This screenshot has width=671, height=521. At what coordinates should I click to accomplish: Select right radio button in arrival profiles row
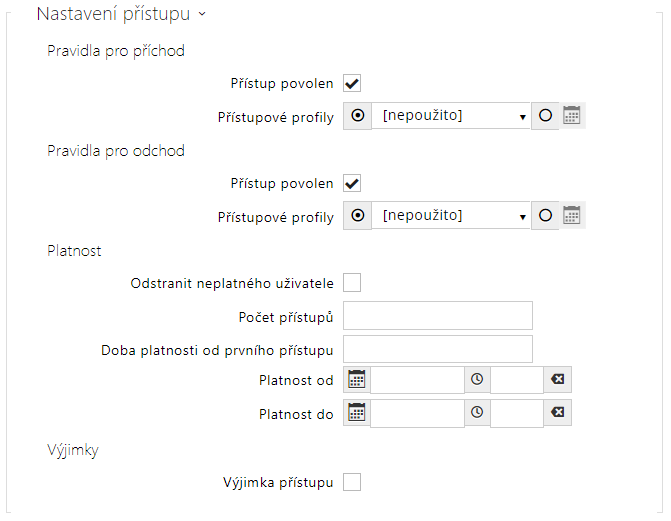pos(545,116)
